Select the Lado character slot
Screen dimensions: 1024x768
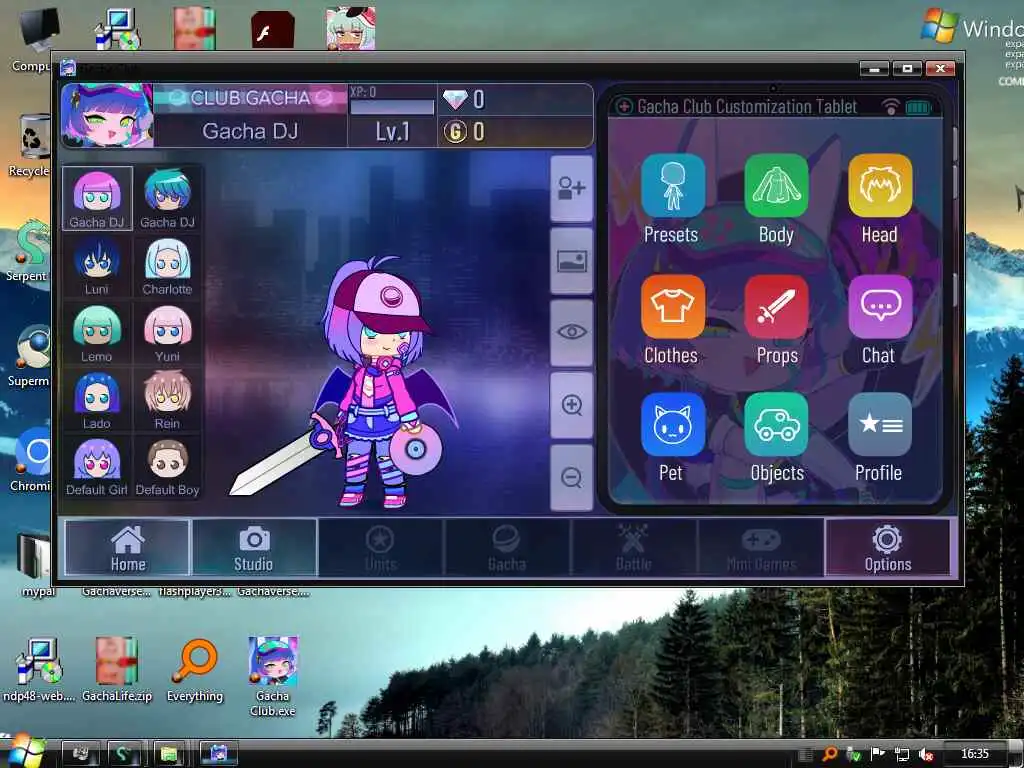point(97,400)
